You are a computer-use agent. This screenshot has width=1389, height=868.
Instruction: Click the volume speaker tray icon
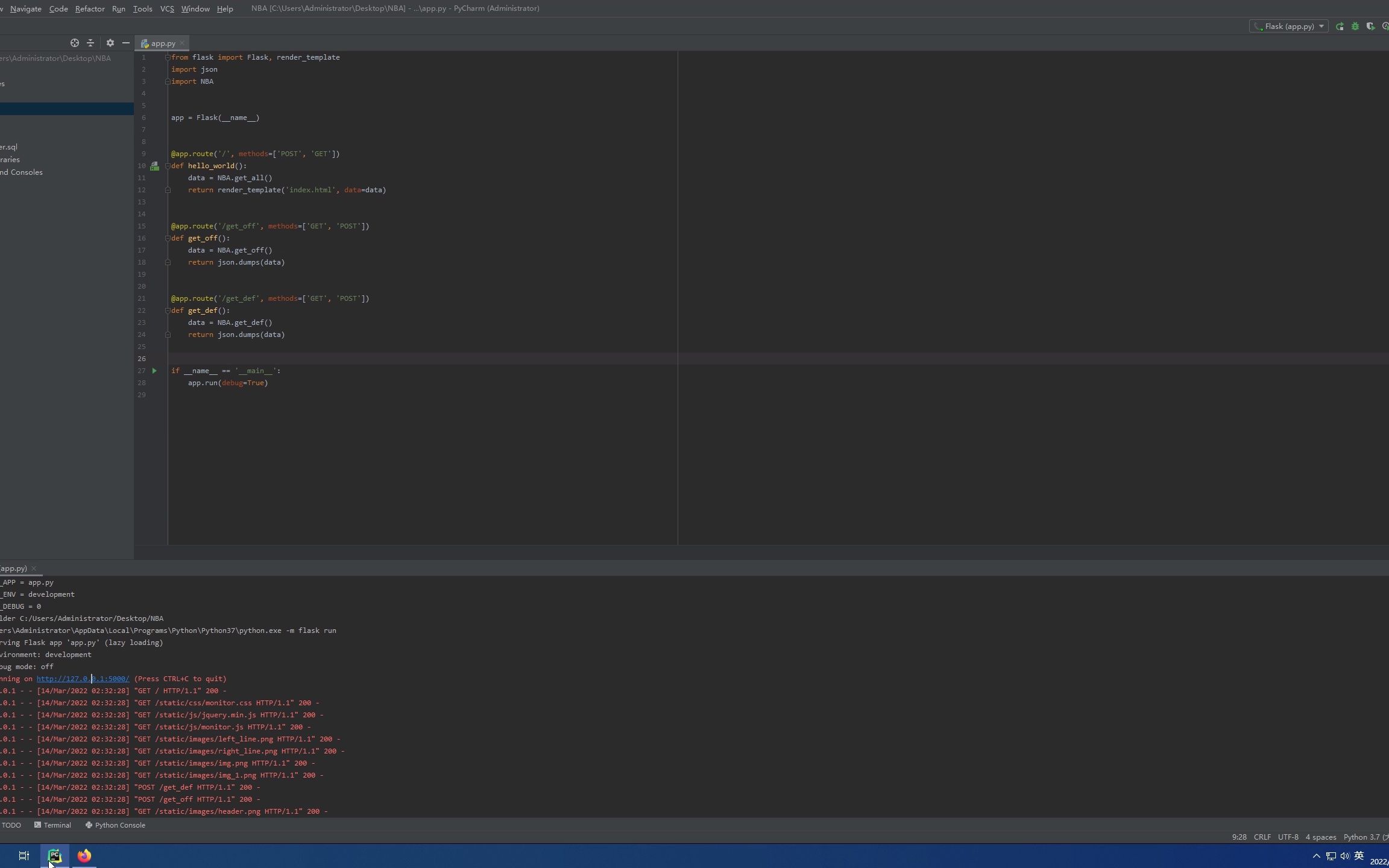point(1344,856)
